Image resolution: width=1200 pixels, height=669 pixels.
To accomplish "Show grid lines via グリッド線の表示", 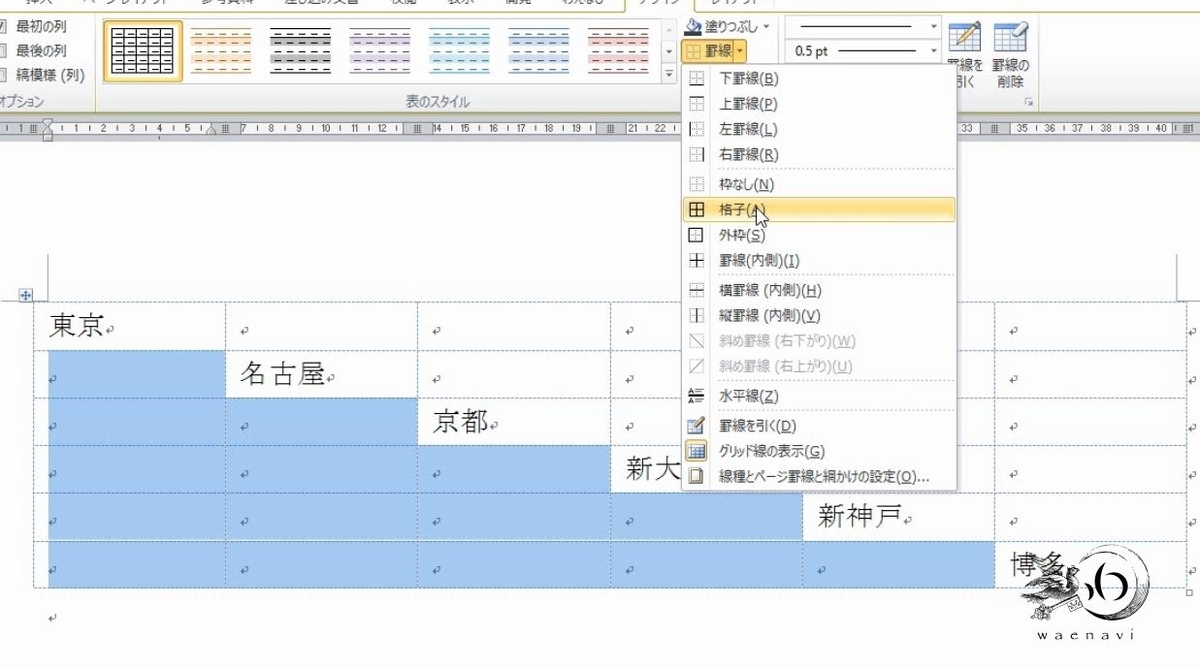I will point(760,451).
